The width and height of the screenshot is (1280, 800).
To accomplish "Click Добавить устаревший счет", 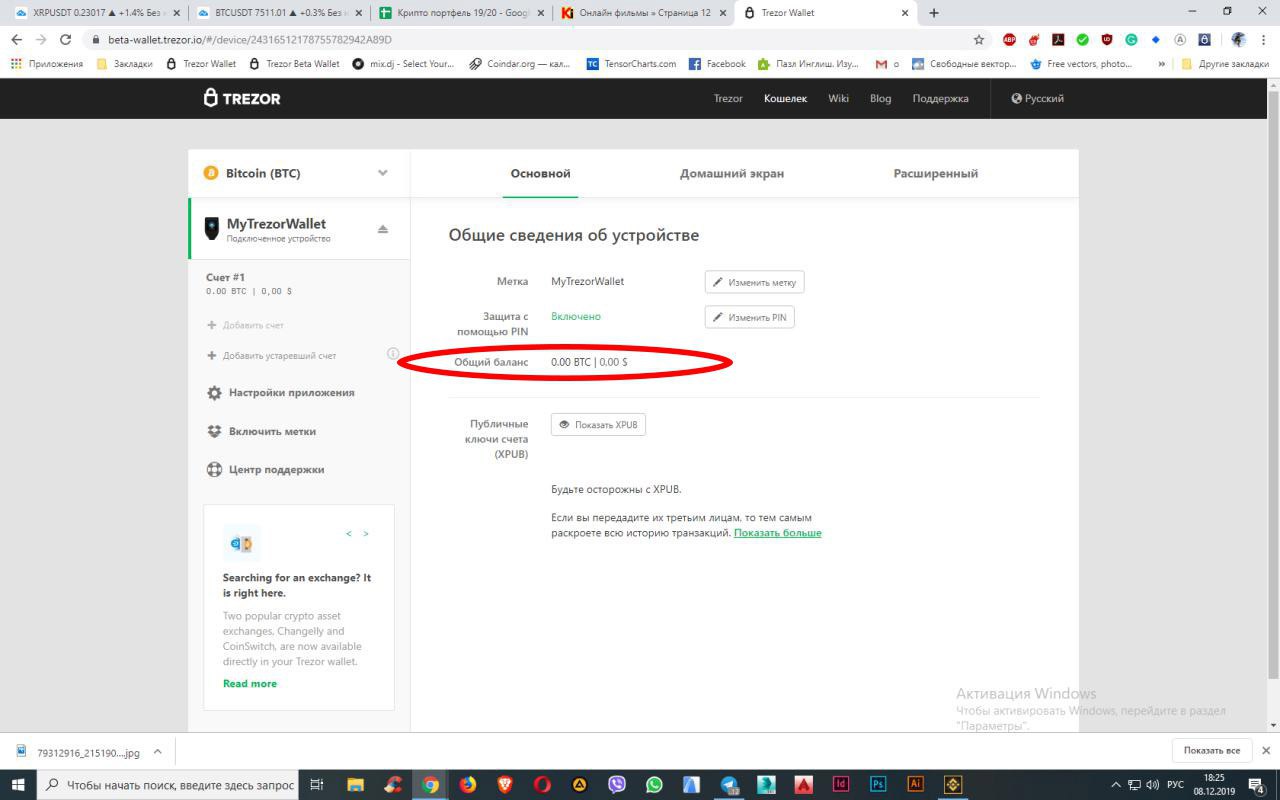I will coord(271,355).
